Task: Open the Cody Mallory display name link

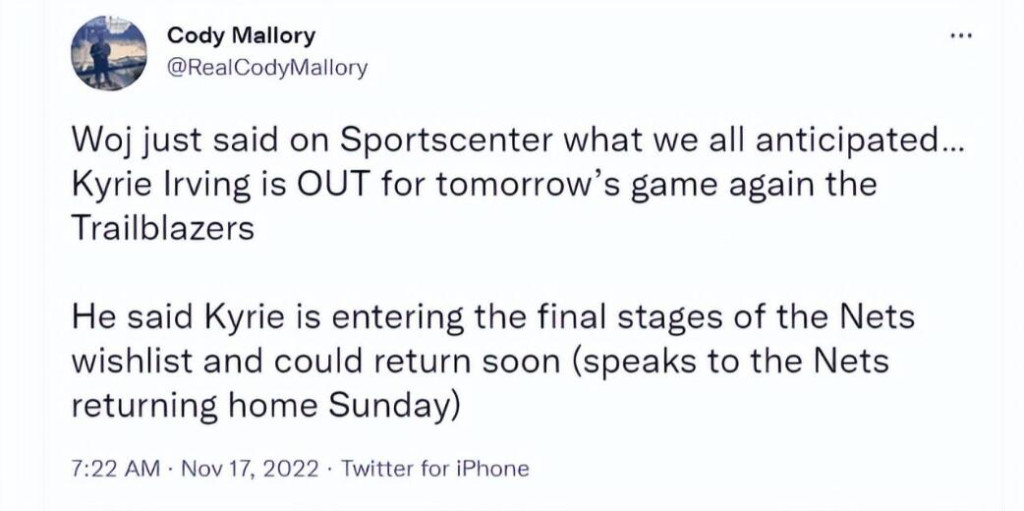Action: (x=242, y=36)
